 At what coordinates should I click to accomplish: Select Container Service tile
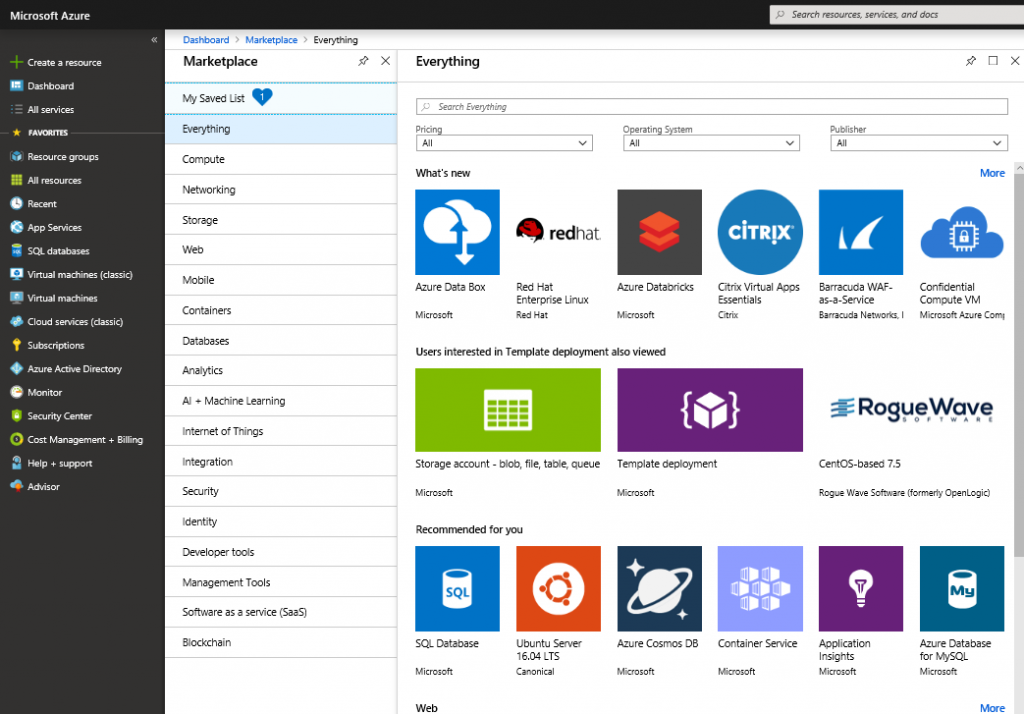[760, 589]
